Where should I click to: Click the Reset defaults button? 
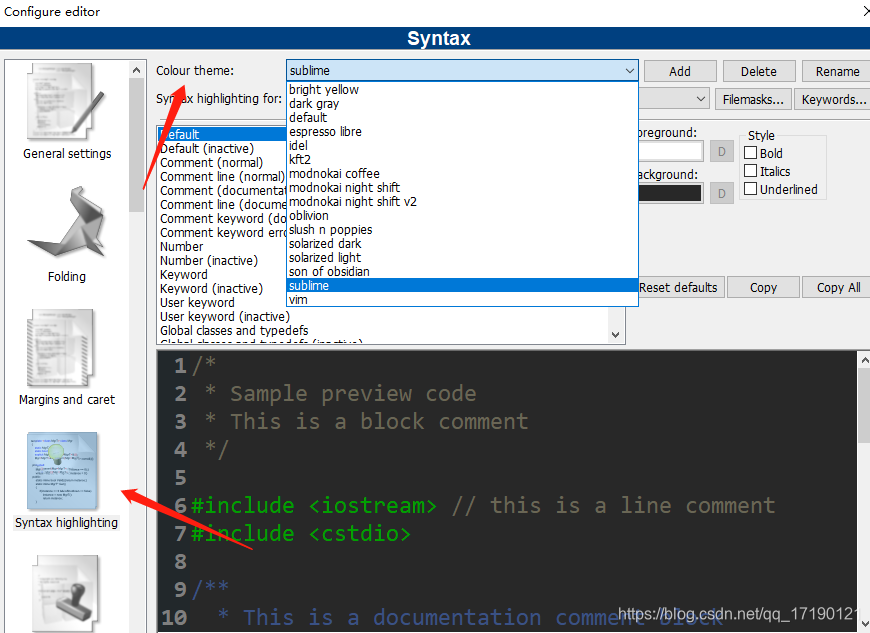click(679, 287)
